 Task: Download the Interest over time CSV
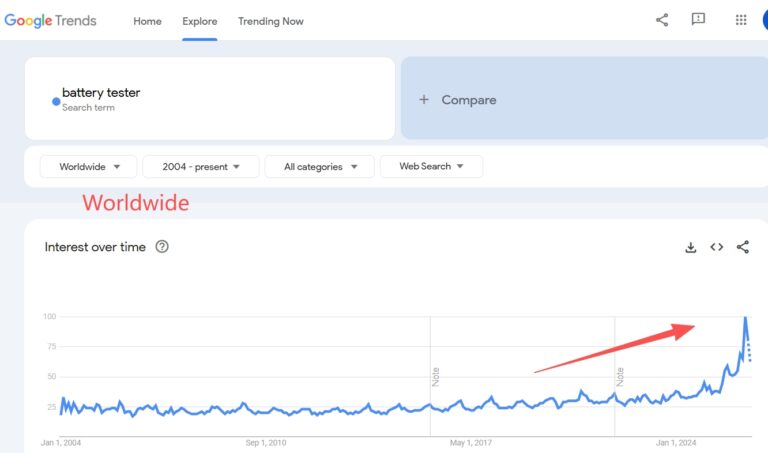coord(691,247)
